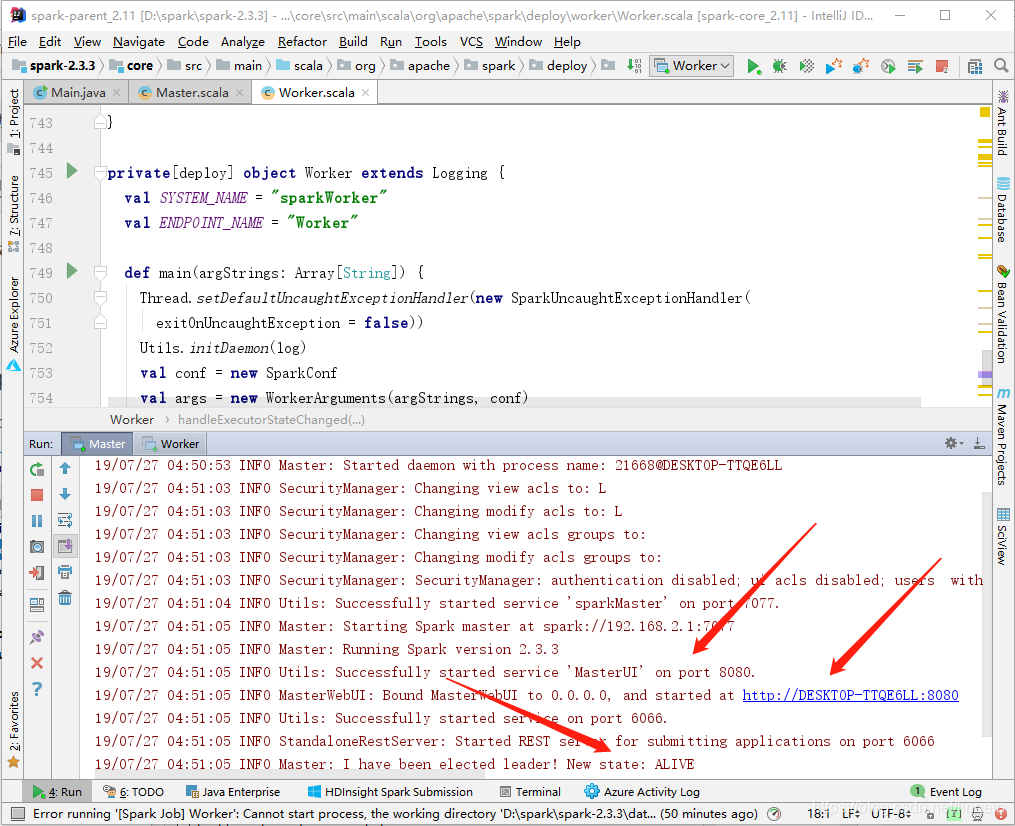1015x826 pixels.
Task: Click the concurrency debug bug-star icon
Action: click(x=861, y=66)
